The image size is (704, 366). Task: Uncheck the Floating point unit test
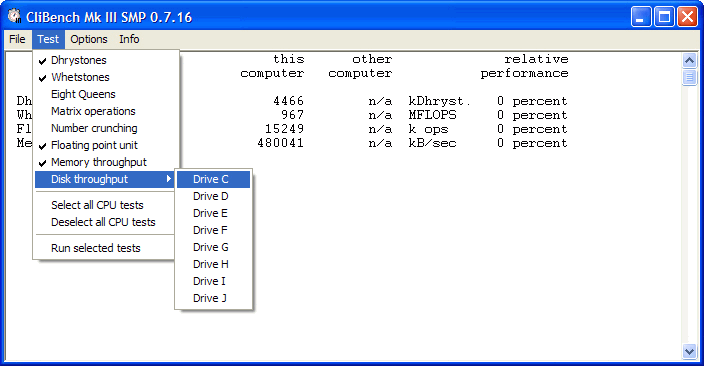tap(105, 146)
